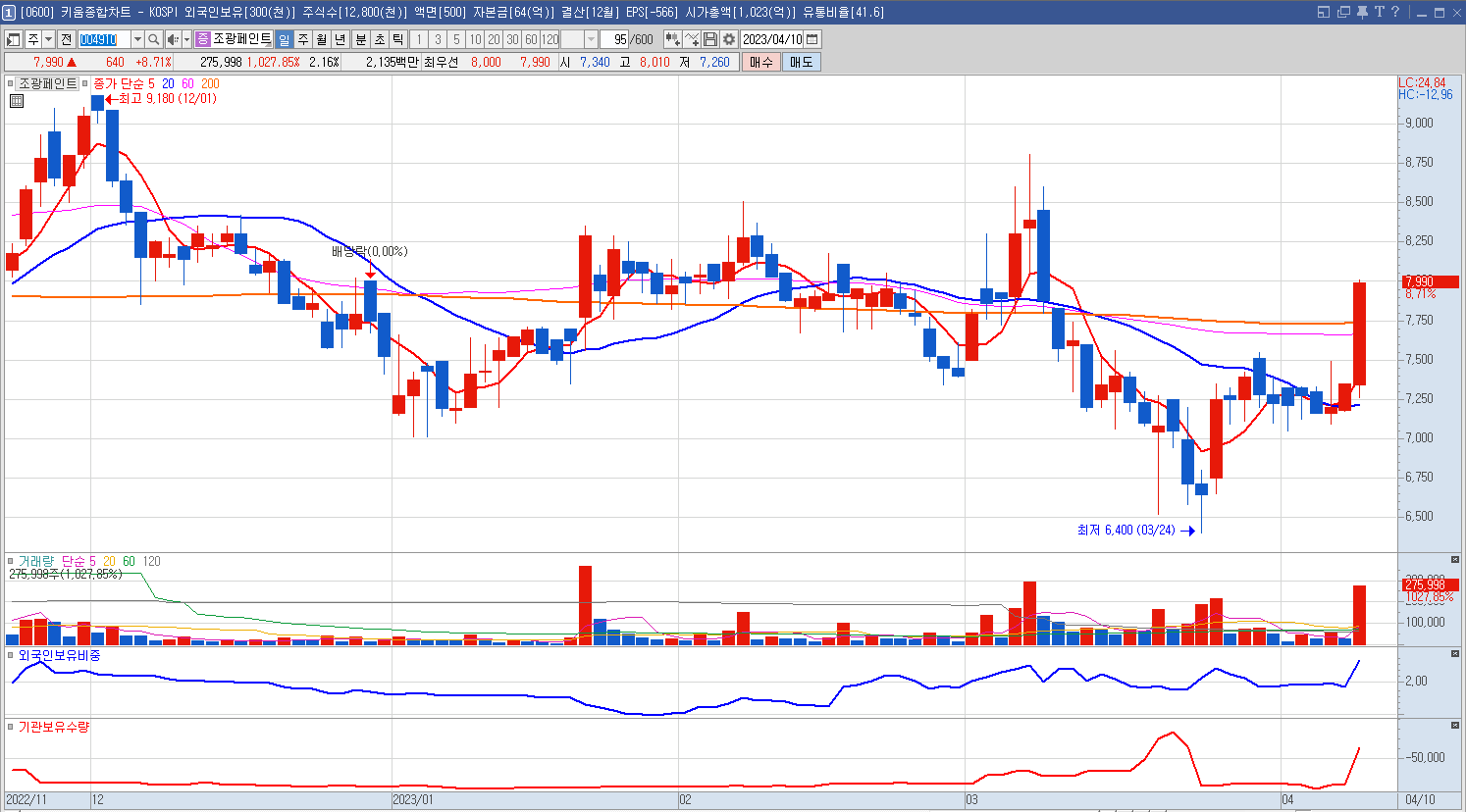Click the stock code input 004910

(104, 39)
